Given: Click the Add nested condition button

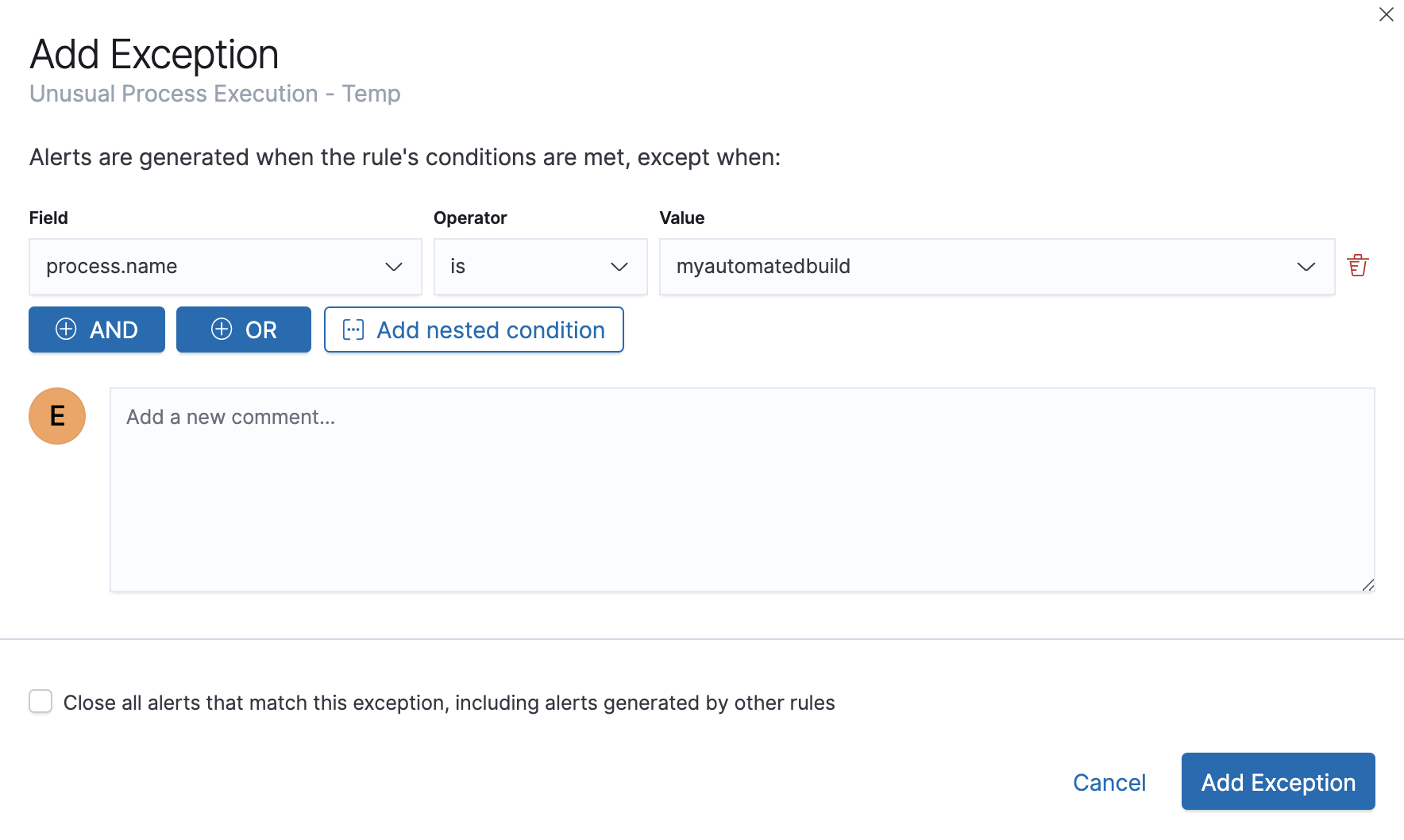Looking at the screenshot, I should [474, 329].
